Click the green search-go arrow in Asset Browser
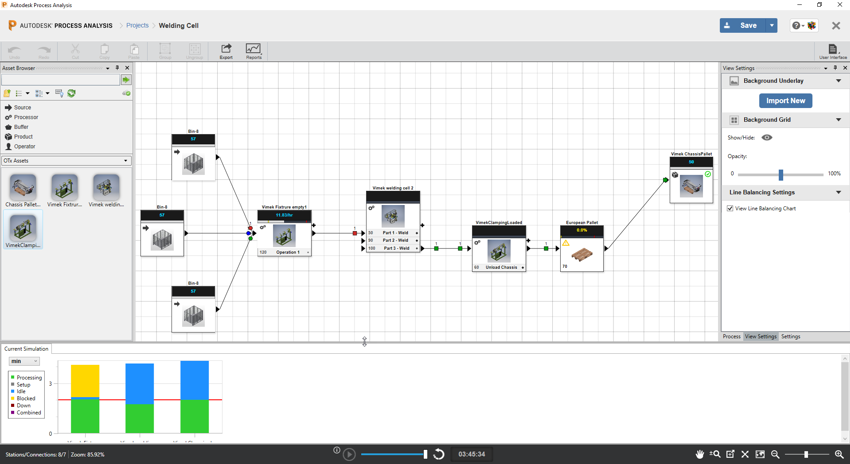Viewport: 850px width, 464px height. [126, 80]
